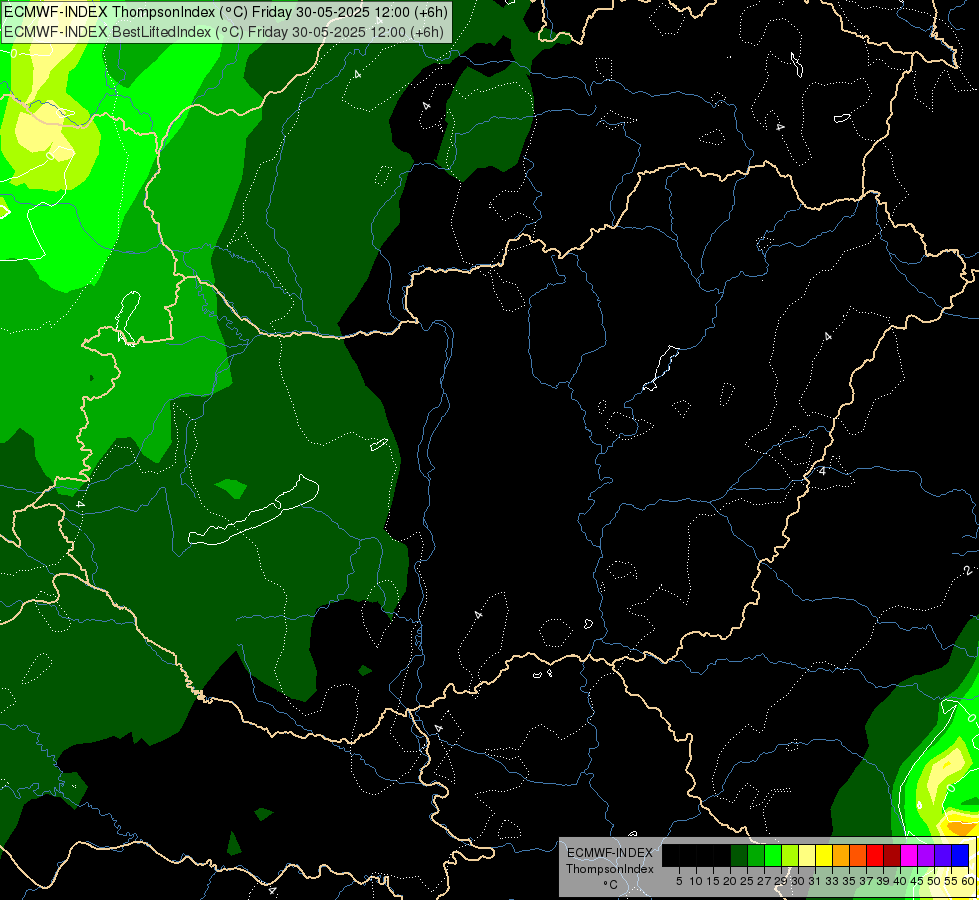Pick the yellow-green 29–30 legend swatch
979x900 pixels.
click(x=790, y=855)
